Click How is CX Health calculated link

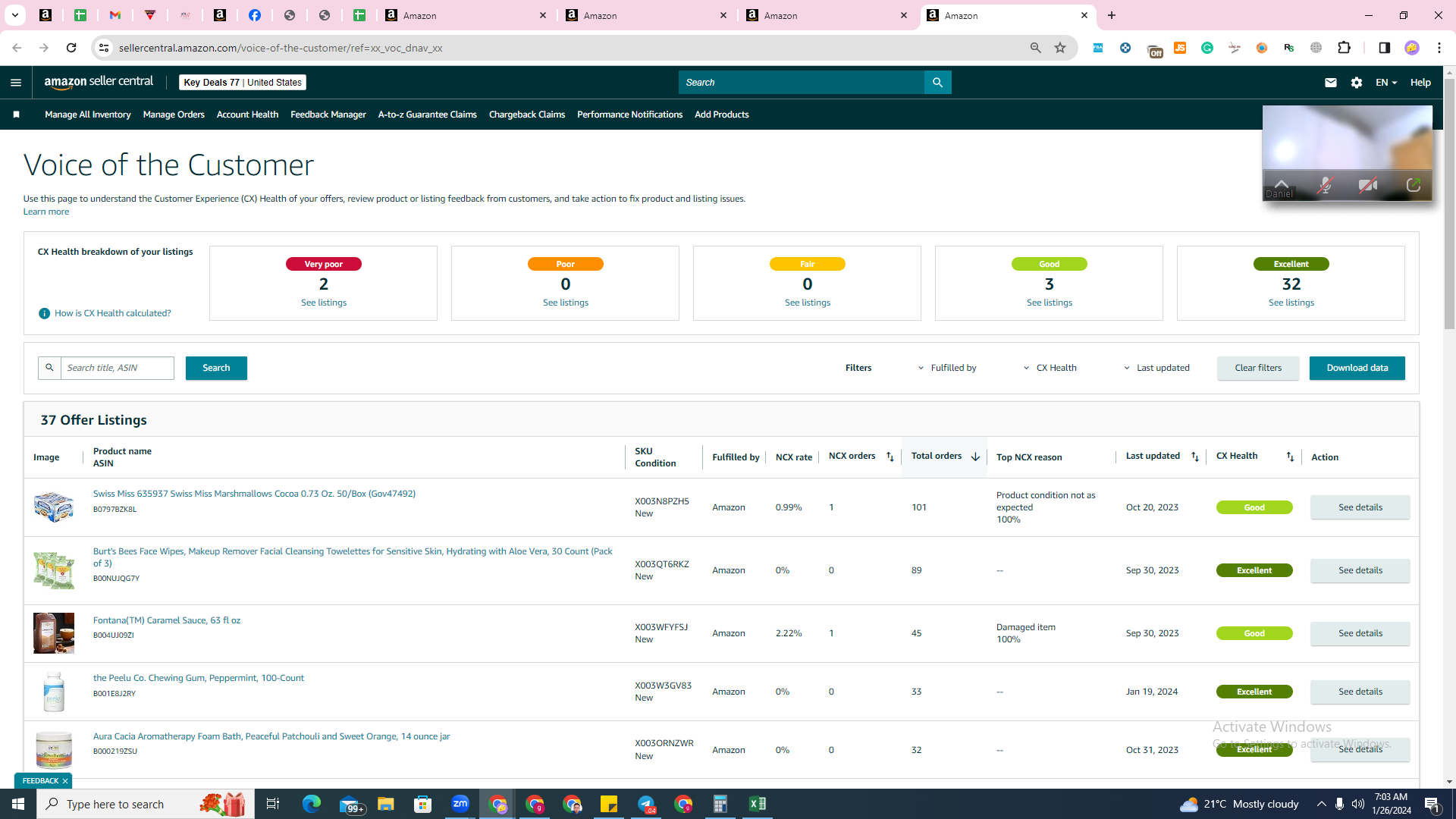113,313
